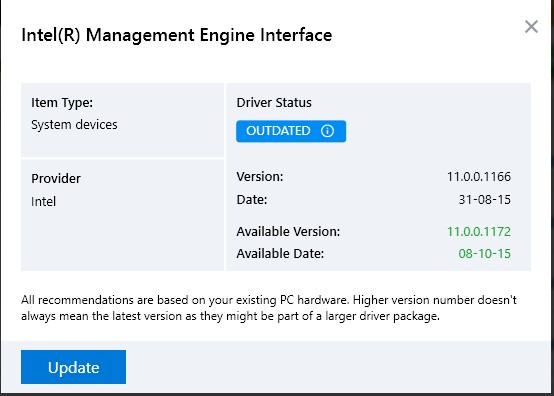Click the Driver Status heading

[x=274, y=103]
